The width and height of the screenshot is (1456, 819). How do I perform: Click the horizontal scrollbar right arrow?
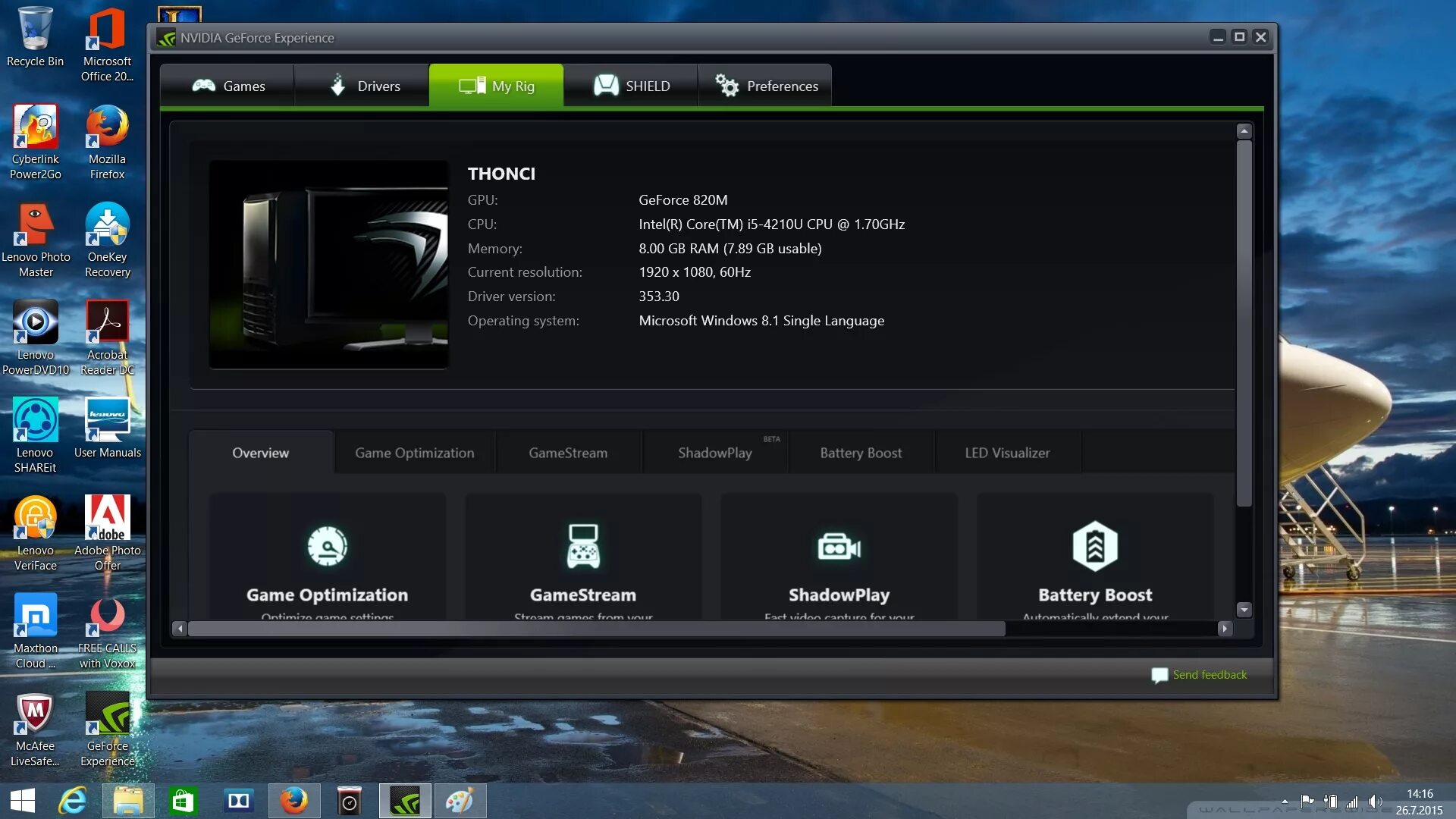1225,629
